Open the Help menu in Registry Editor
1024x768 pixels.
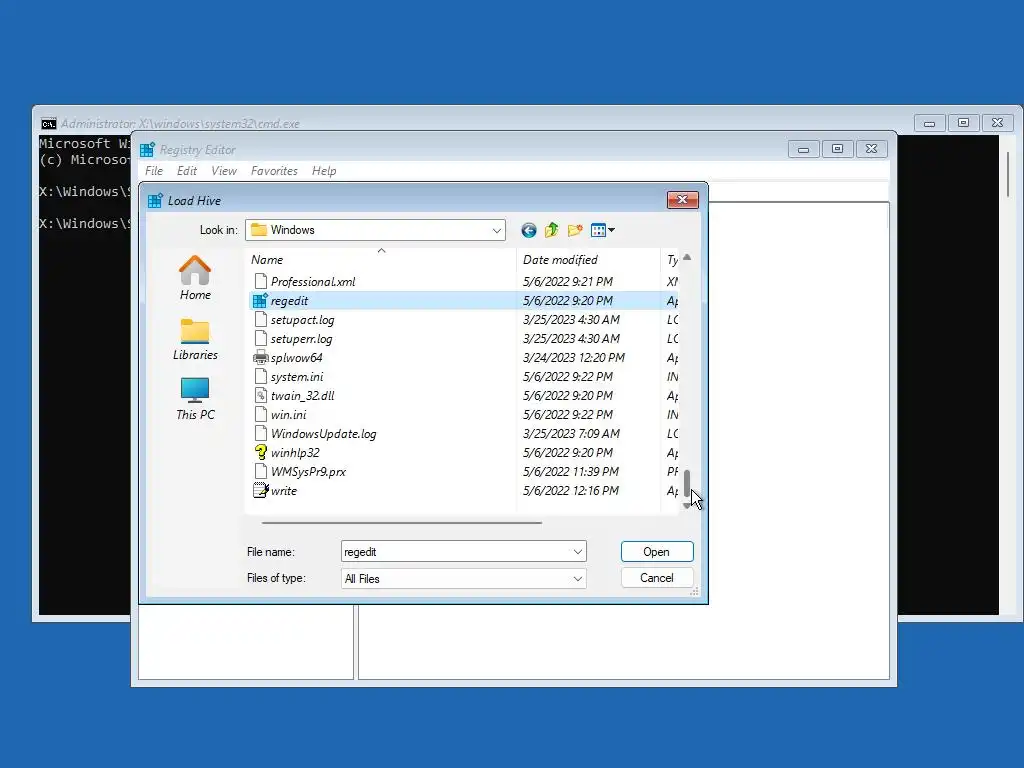(324, 171)
